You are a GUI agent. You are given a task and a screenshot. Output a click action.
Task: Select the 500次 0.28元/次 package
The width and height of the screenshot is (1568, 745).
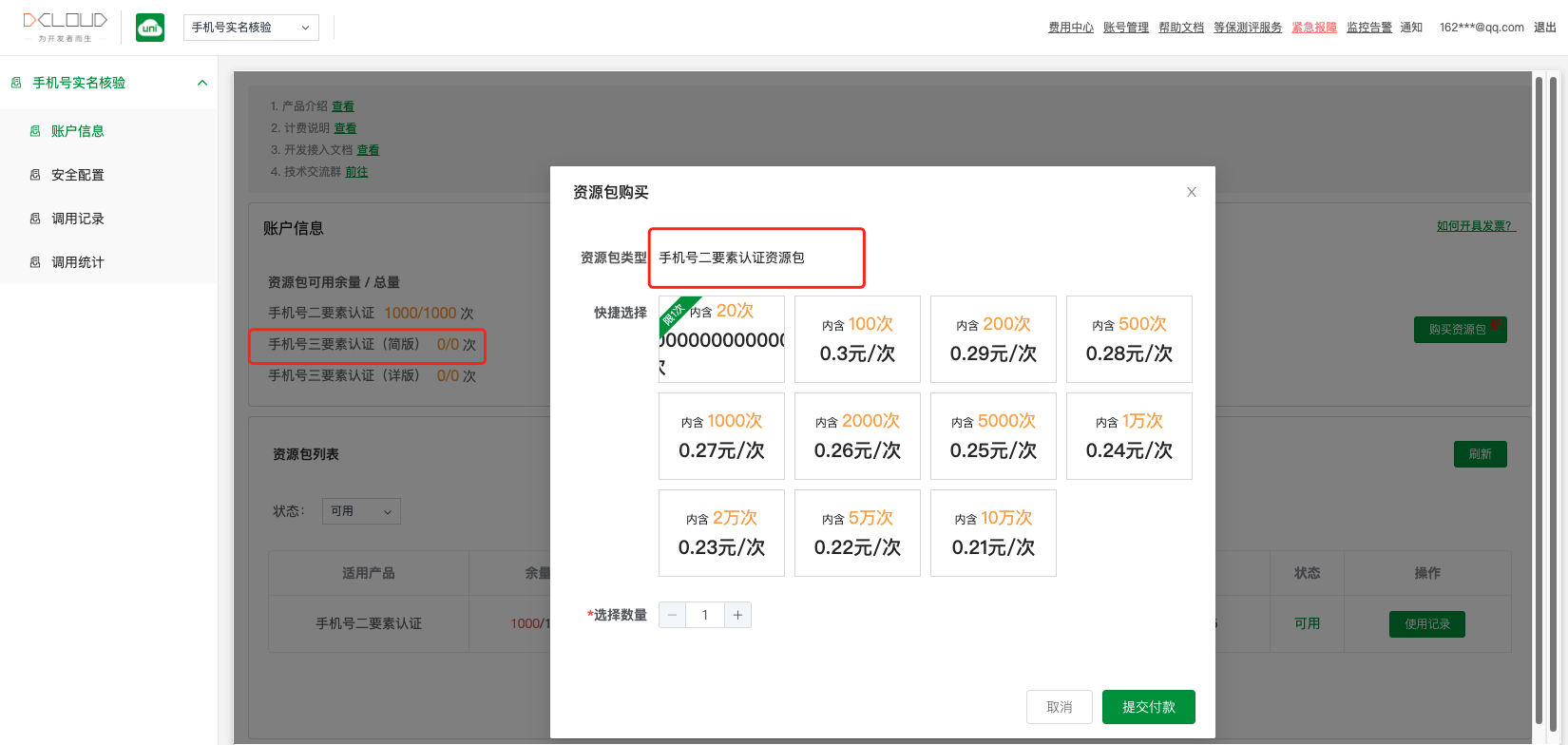[1129, 339]
